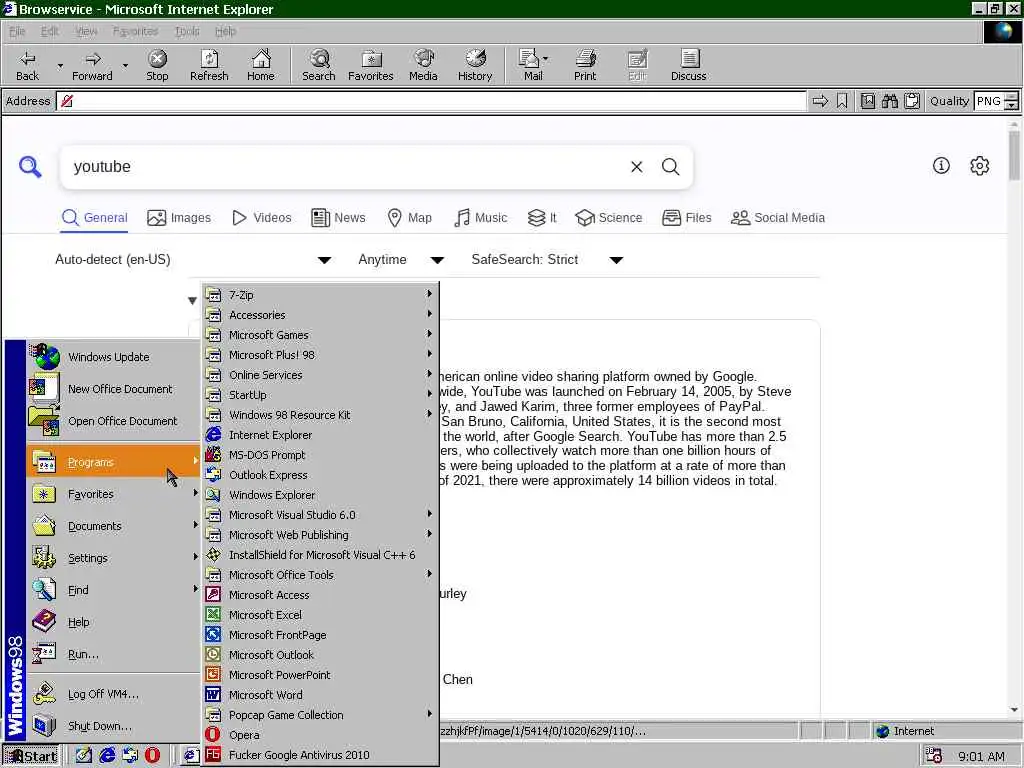This screenshot has height=768, width=1024.
Task: Launch Microsoft Excel from Programs menu
Action: tap(321, 615)
